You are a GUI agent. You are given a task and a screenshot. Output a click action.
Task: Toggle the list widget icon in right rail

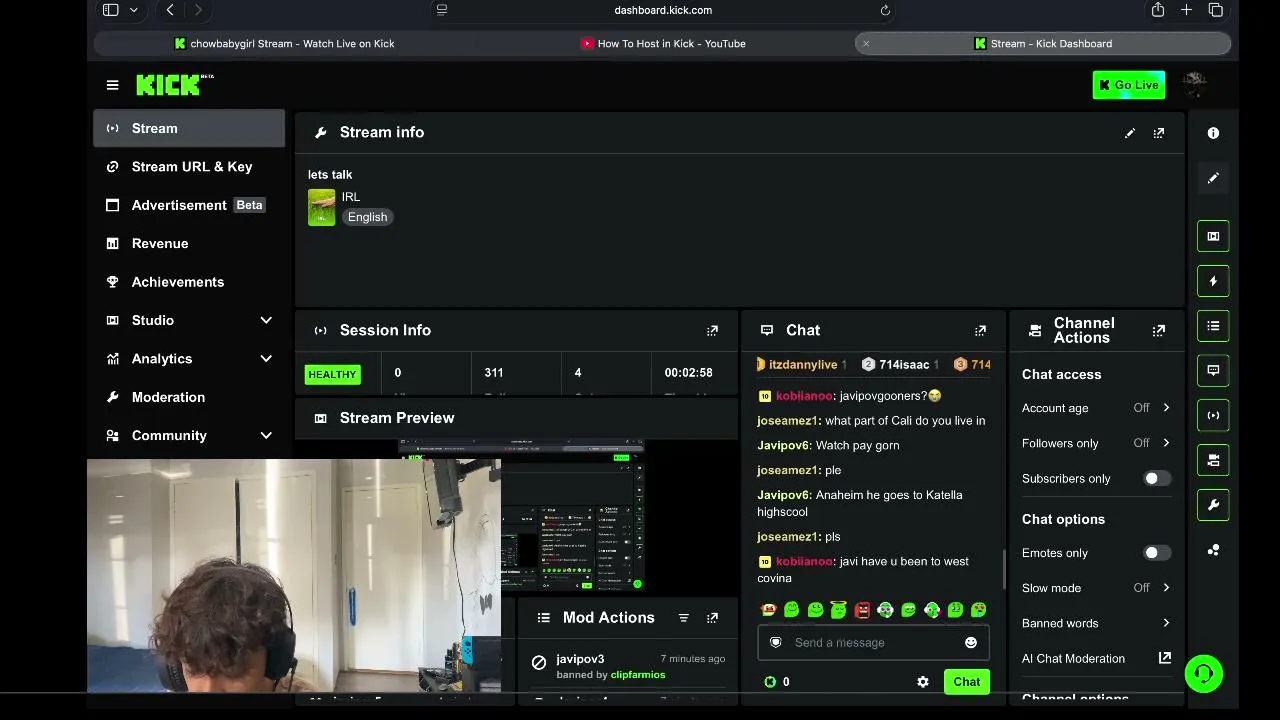click(x=1213, y=326)
